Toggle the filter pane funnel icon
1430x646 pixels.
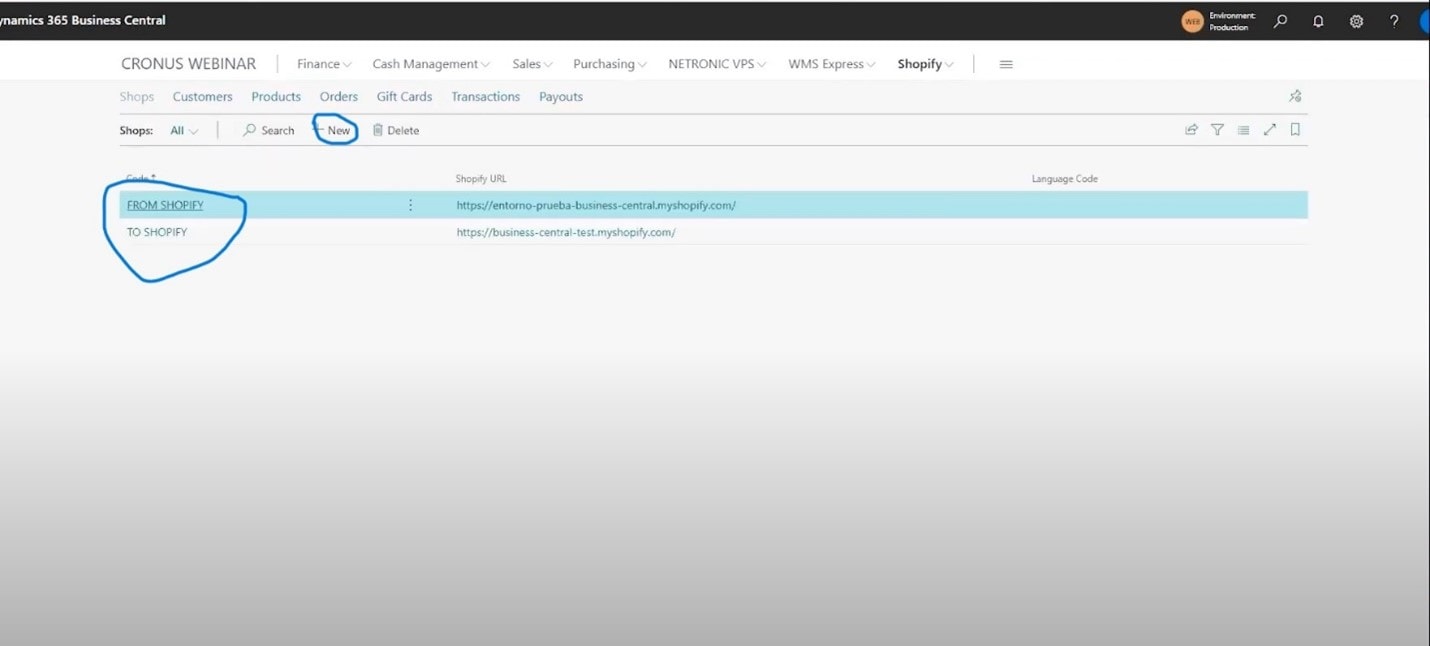1217,129
